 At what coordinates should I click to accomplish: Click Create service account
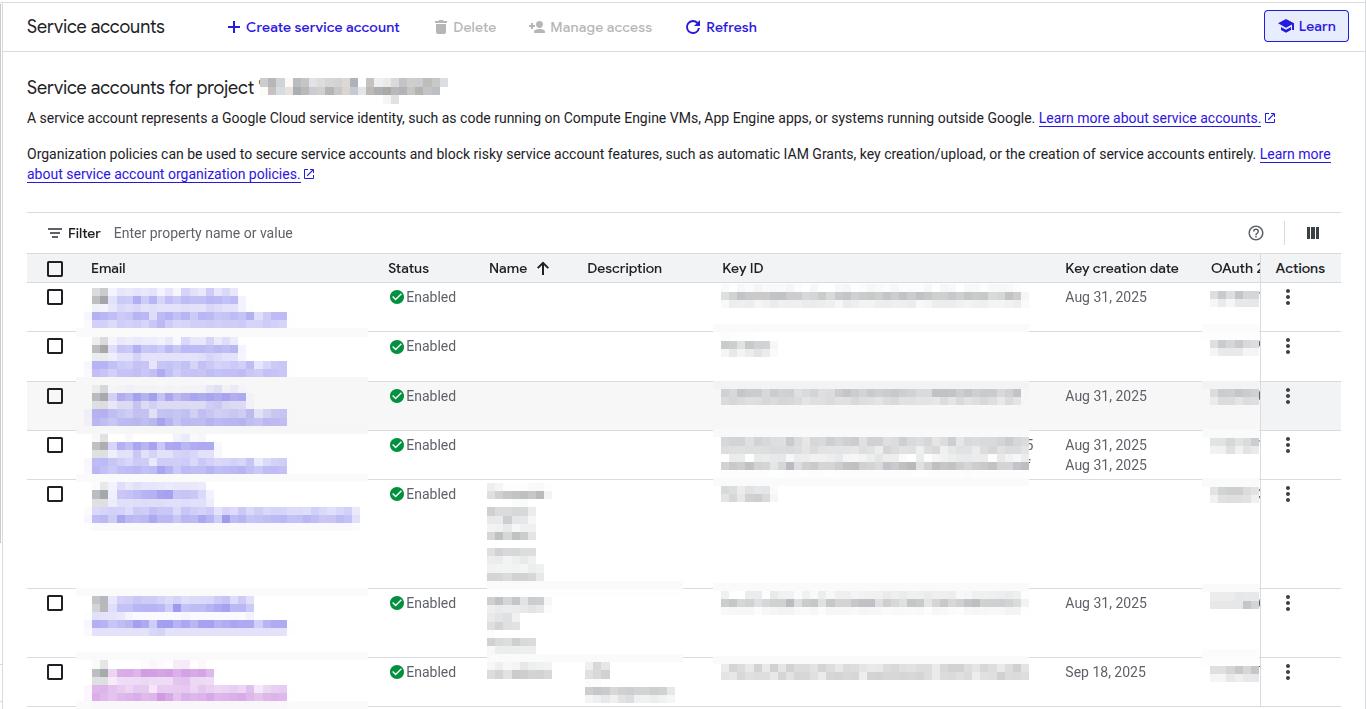click(313, 27)
